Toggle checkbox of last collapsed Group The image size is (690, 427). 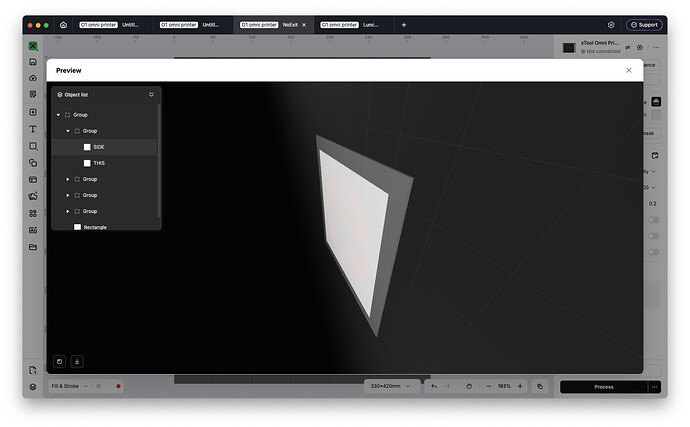77,212
